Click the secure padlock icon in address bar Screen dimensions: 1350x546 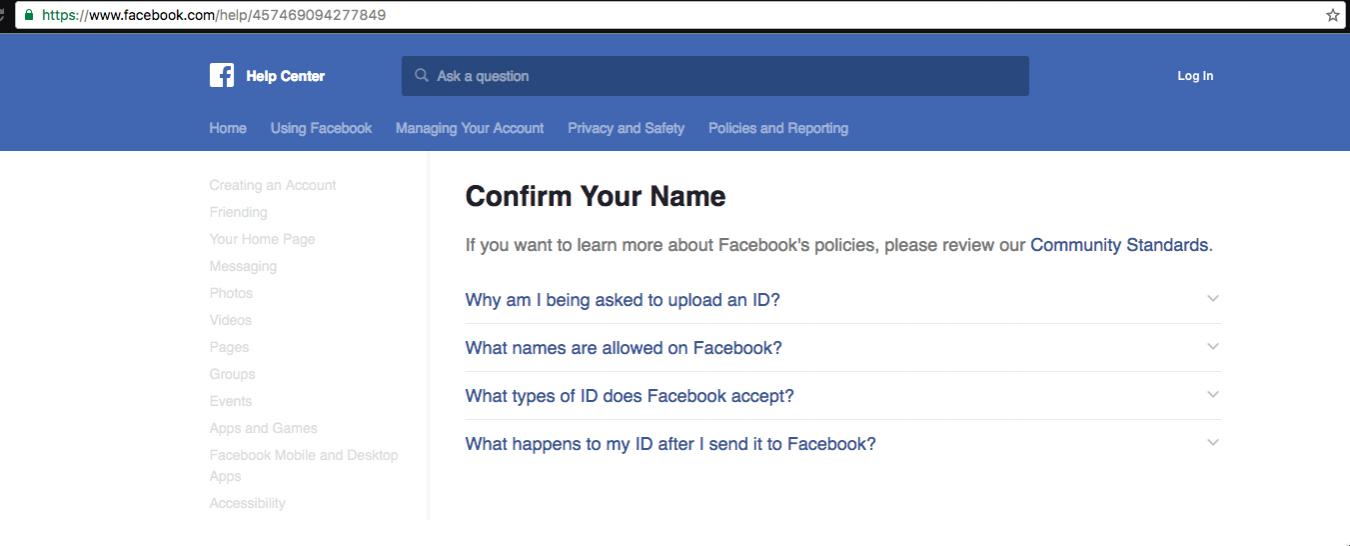click(28, 15)
